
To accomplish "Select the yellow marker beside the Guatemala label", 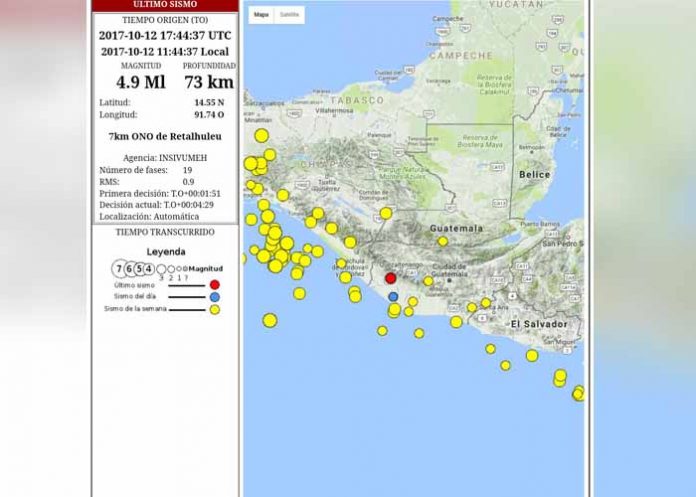I will pos(443,241).
